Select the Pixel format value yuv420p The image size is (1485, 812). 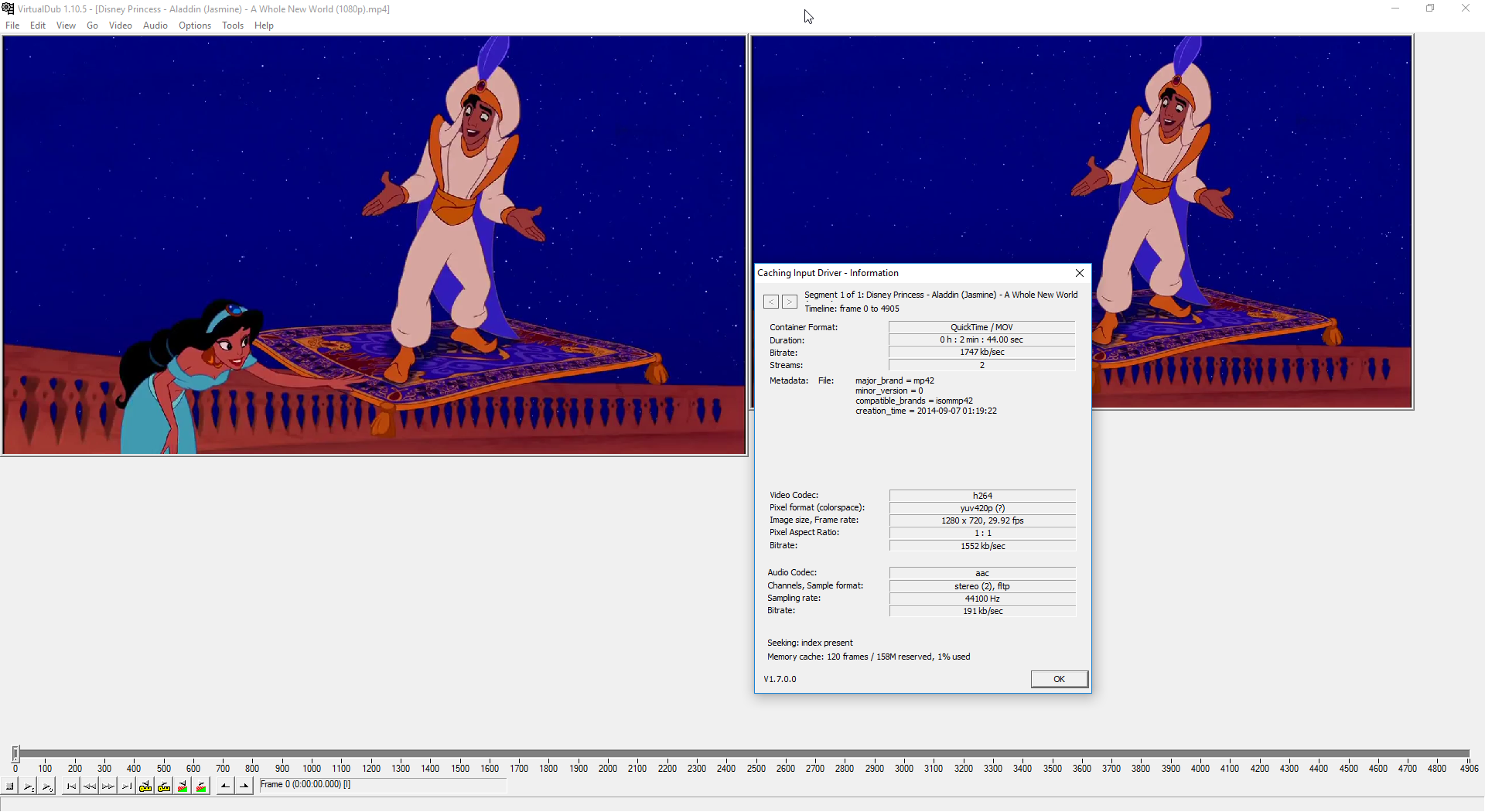pyautogui.click(x=982, y=508)
